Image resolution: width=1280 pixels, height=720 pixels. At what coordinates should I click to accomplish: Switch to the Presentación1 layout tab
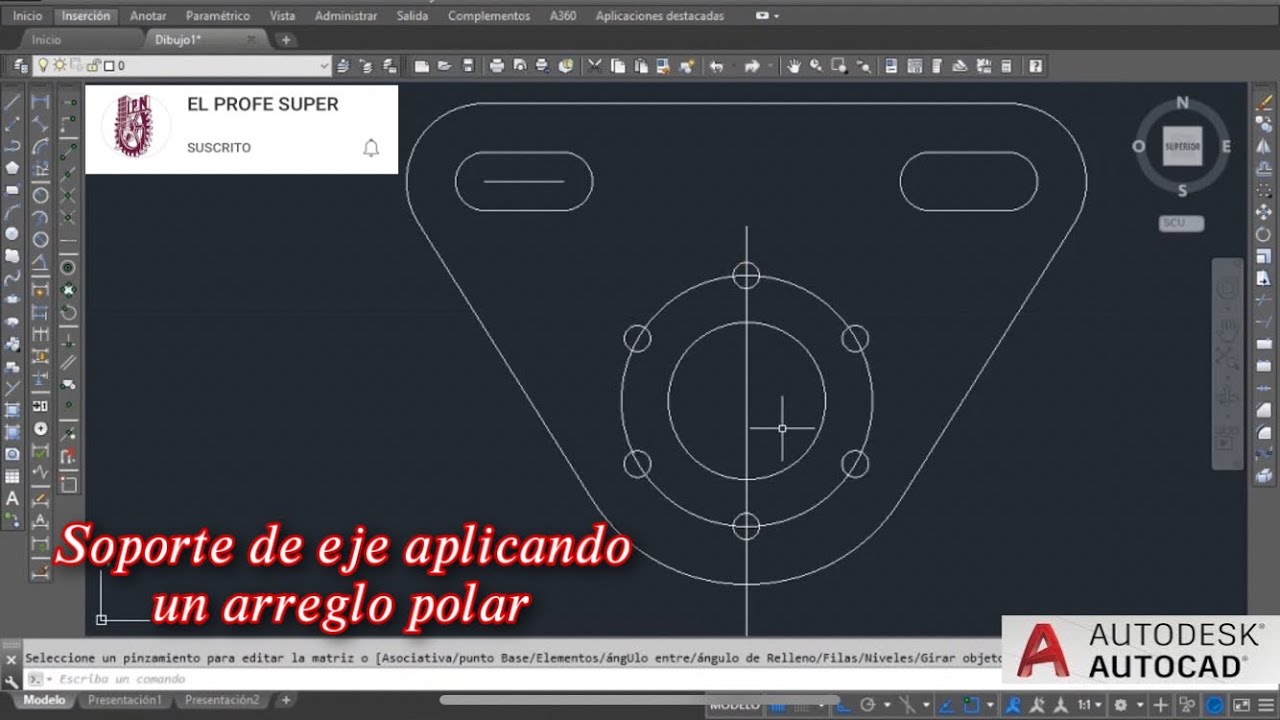125,700
